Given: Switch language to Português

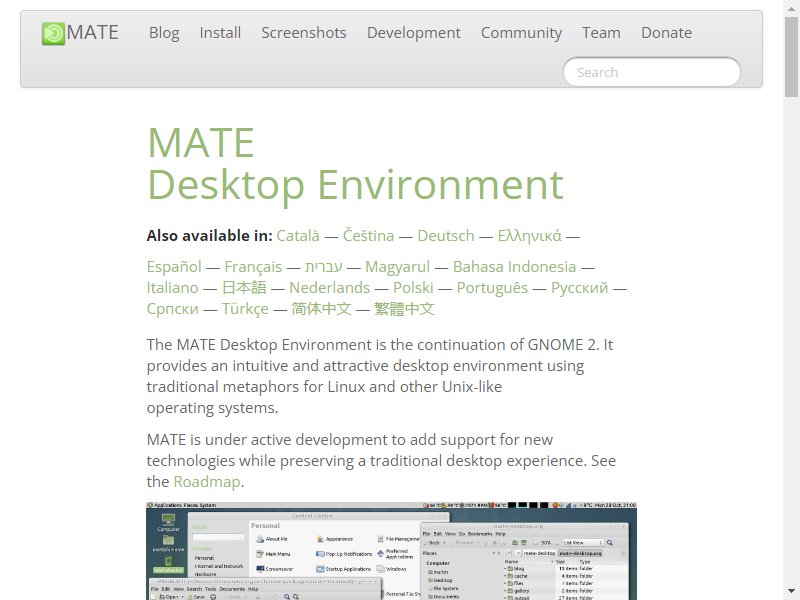Looking at the screenshot, I should pyautogui.click(x=492, y=288).
